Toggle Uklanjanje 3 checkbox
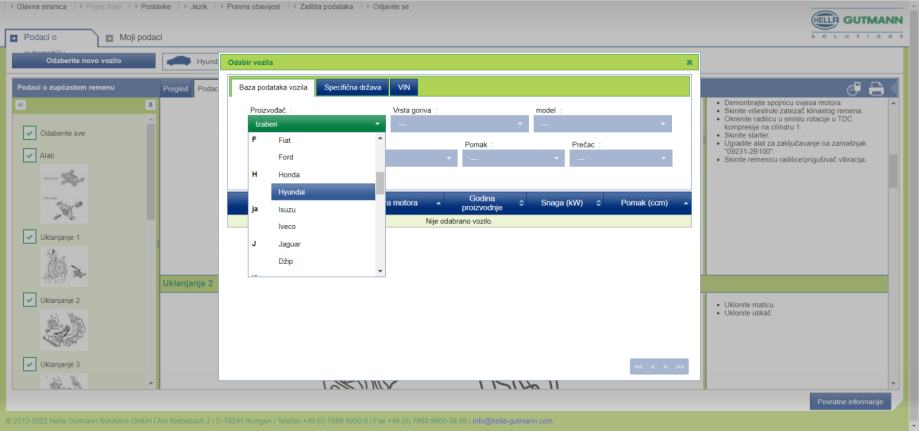Viewport: 919px width, 431px height. (29, 364)
